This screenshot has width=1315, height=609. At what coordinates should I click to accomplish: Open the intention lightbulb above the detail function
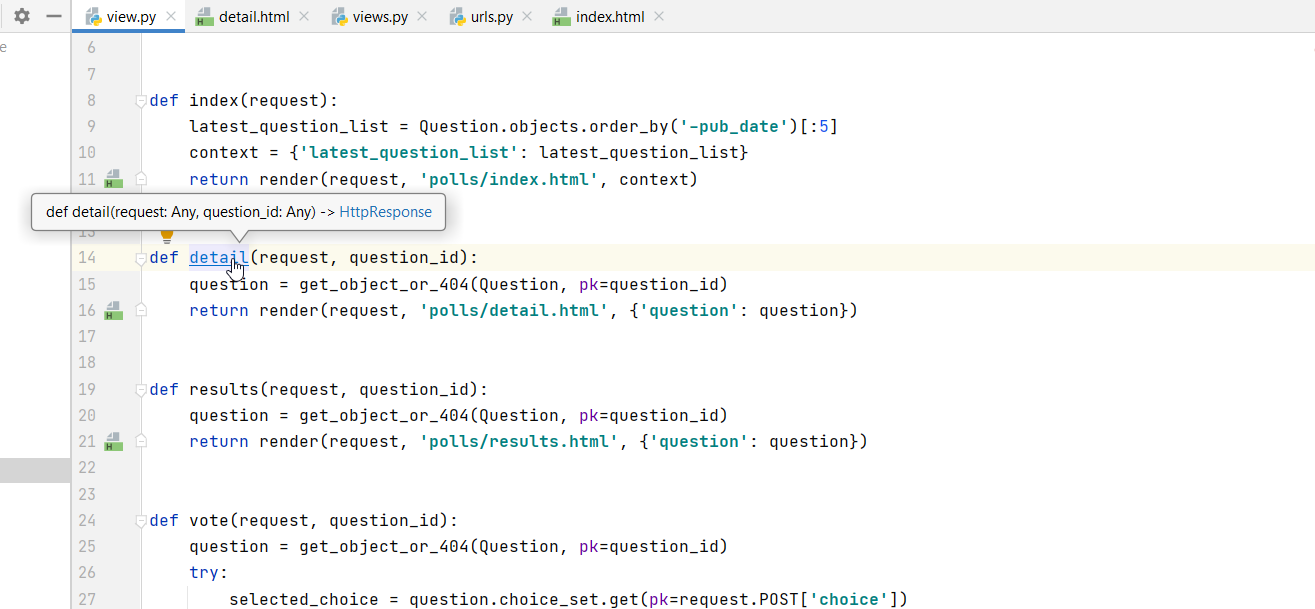166,235
